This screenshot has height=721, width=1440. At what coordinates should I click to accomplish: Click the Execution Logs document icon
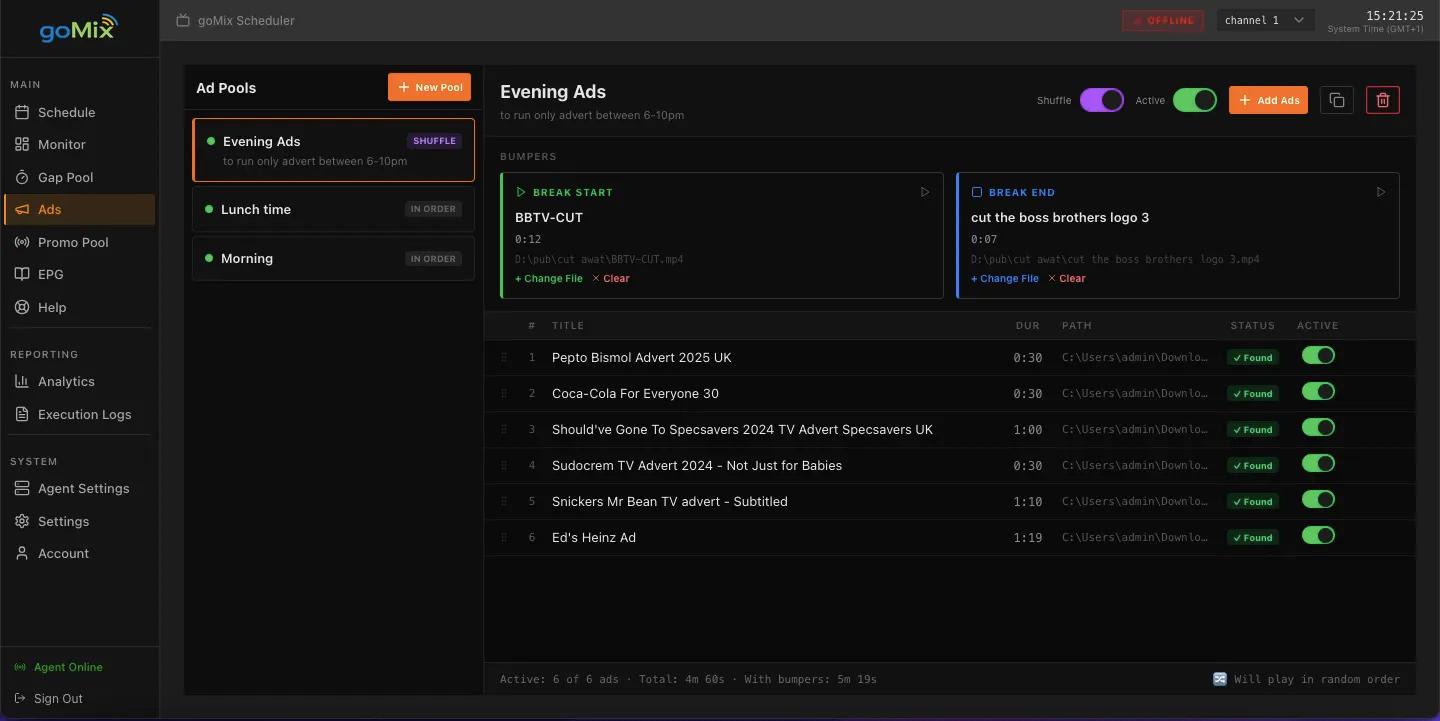coord(22,415)
